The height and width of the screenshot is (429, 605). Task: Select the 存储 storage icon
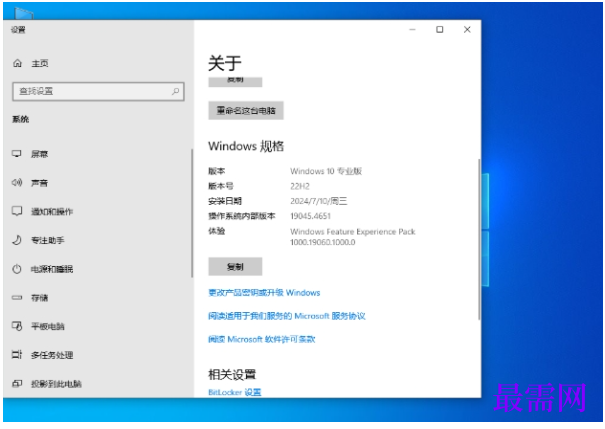[17, 297]
